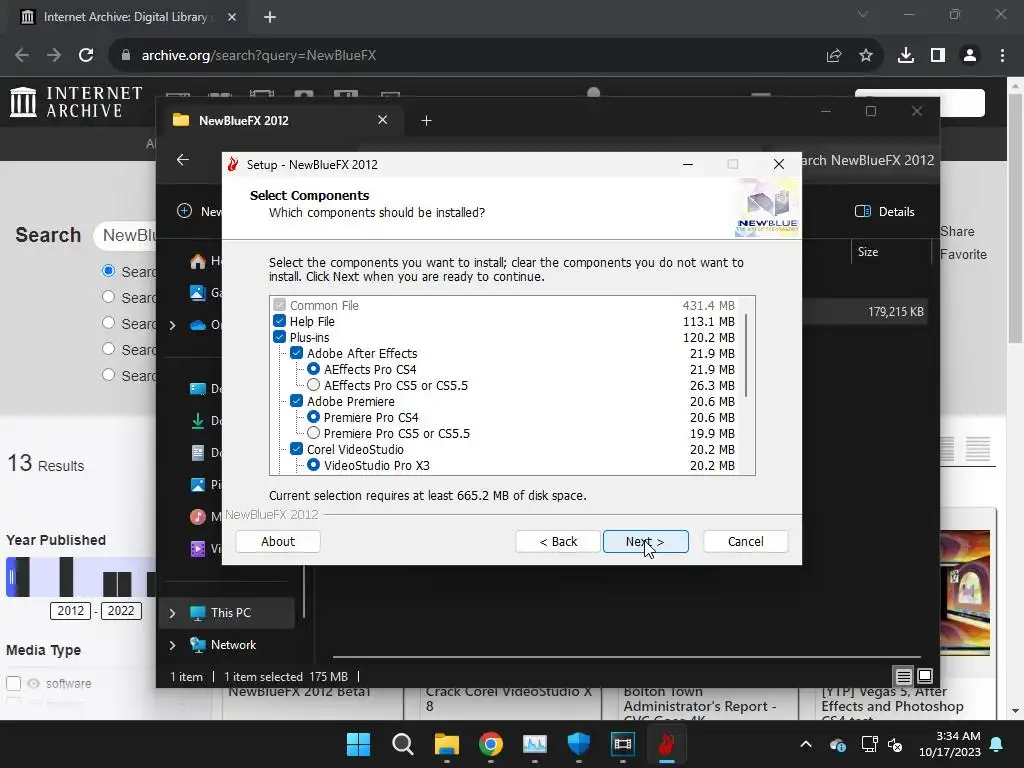Select AEffects Pro CS5 or CS5.5 option
Image resolution: width=1024 pixels, height=768 pixels.
click(313, 385)
